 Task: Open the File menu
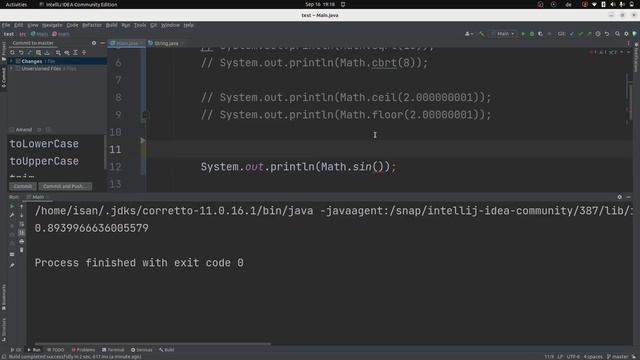coord(6,25)
